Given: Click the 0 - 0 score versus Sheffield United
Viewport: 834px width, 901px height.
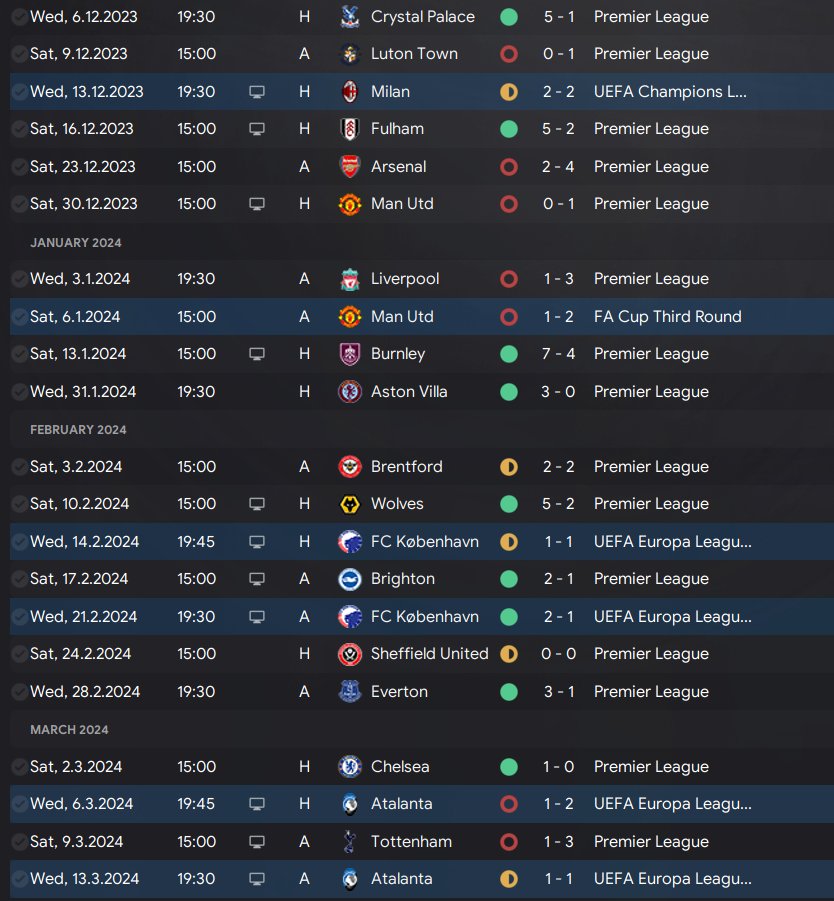Looking at the screenshot, I should pyautogui.click(x=558, y=654).
